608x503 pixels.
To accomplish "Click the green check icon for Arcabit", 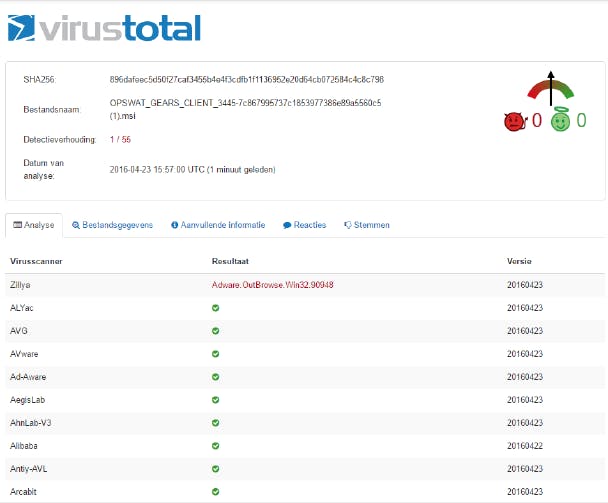I will (216, 492).
